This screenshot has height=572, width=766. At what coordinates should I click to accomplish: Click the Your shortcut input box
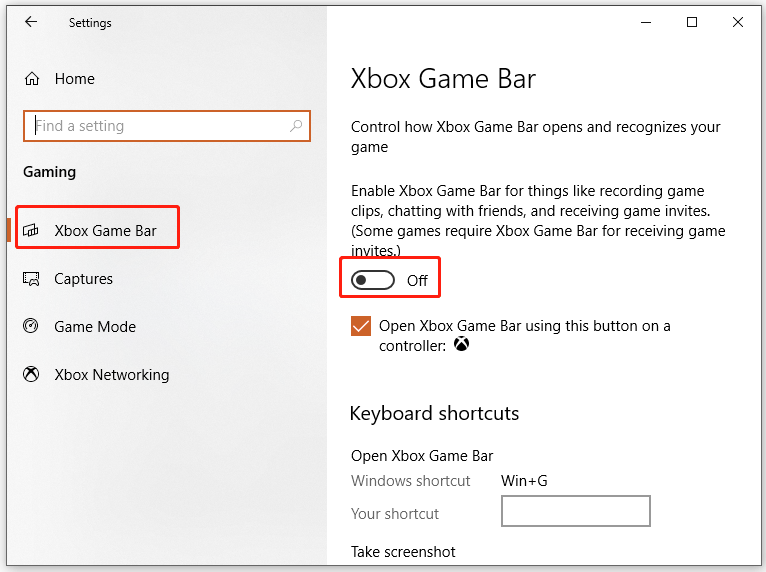click(x=575, y=511)
